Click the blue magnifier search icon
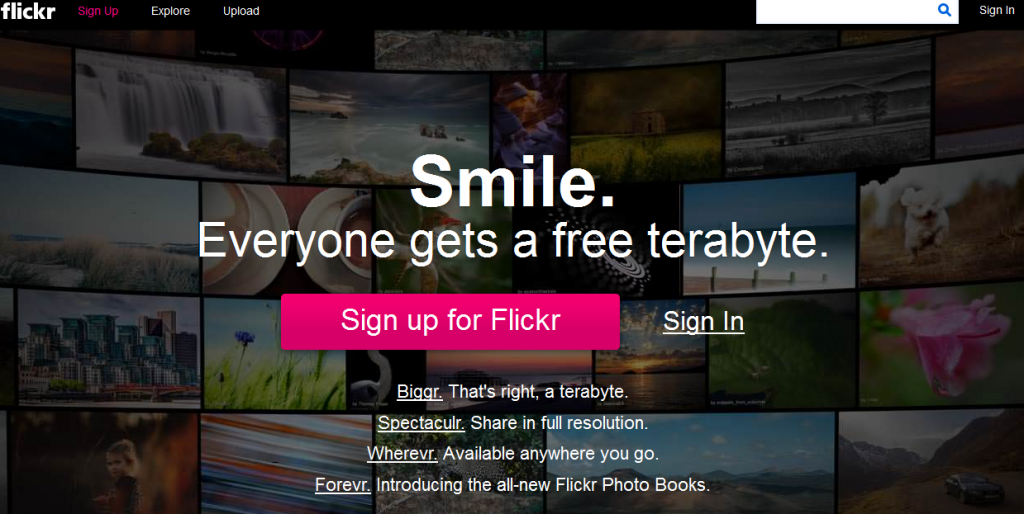 coord(944,10)
